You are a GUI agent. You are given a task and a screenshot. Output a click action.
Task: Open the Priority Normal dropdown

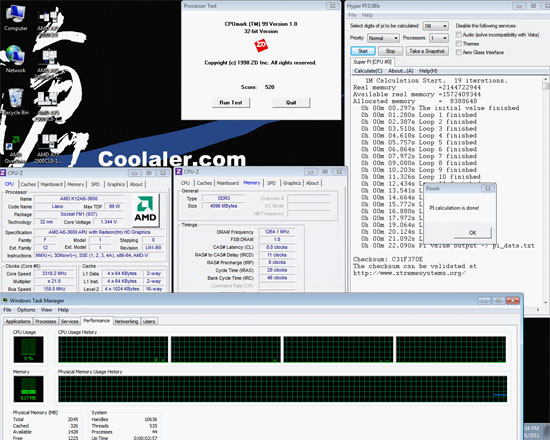383,38
